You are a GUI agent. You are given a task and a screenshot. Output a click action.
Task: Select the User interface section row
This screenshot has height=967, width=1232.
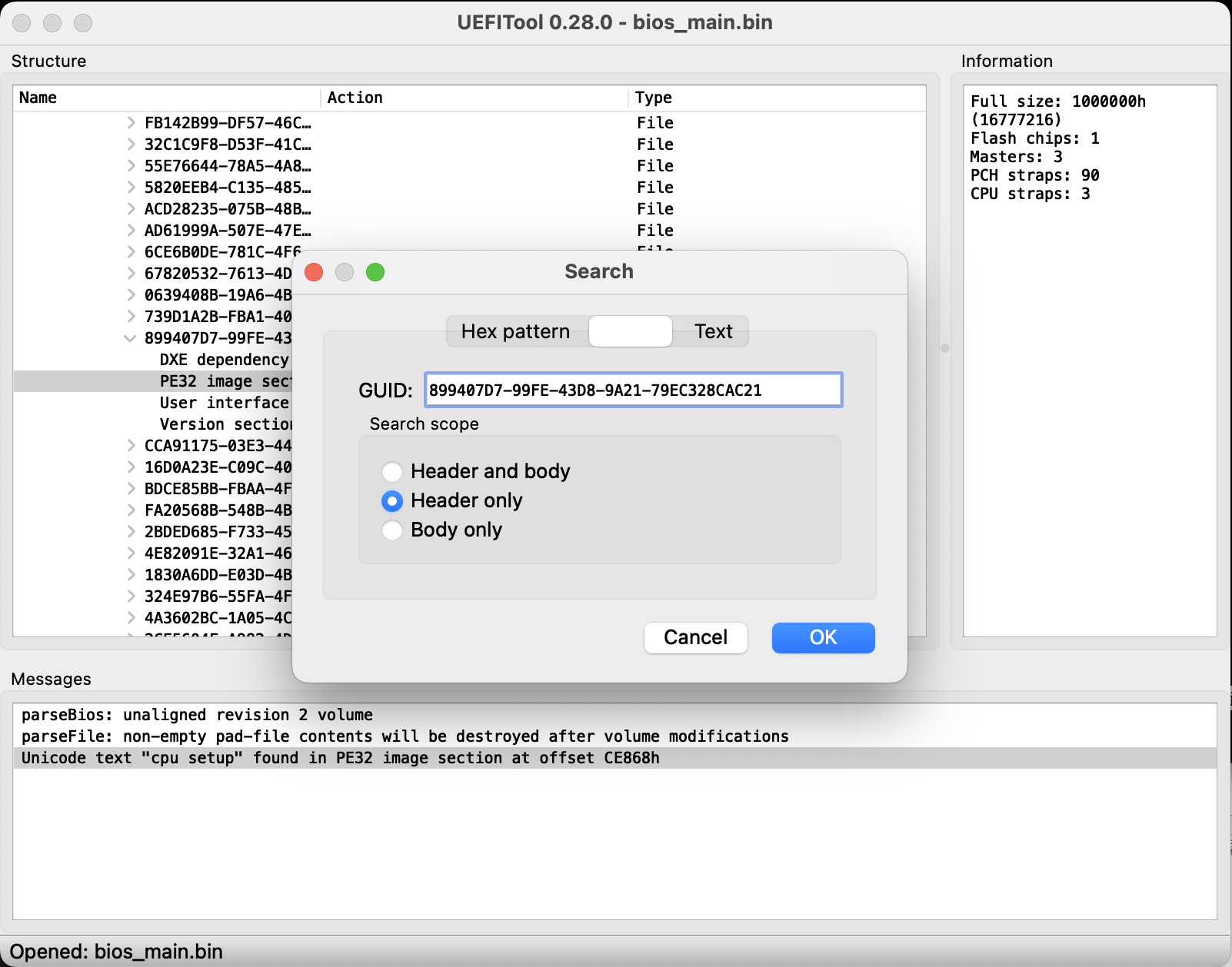[225, 403]
